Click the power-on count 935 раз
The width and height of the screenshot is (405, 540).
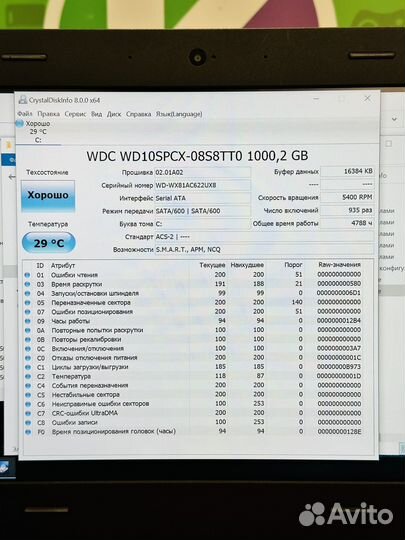[x=347, y=210]
